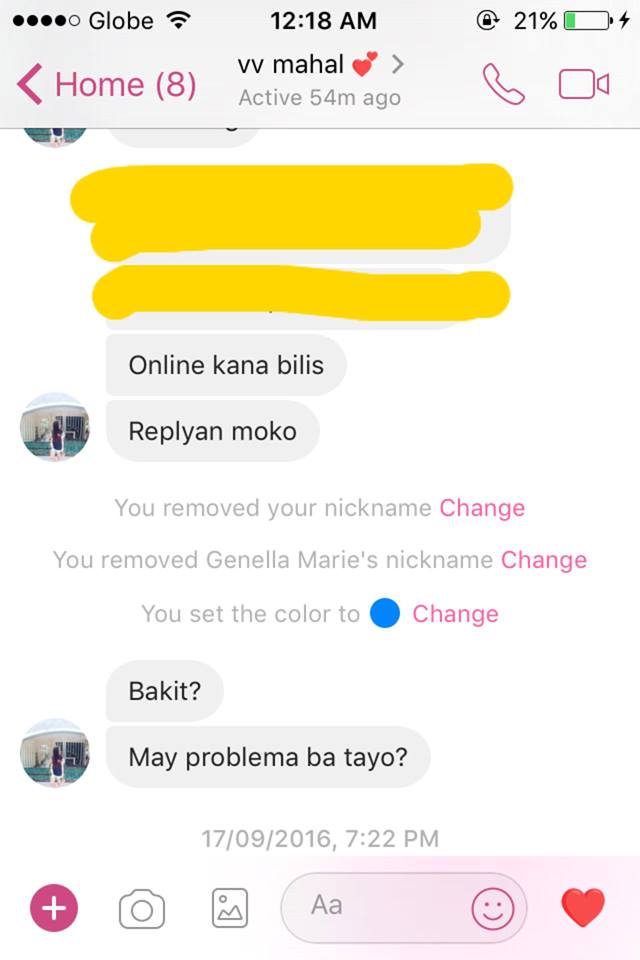
Task: Open sender avatar beside Replyan moko
Action: [x=55, y=427]
